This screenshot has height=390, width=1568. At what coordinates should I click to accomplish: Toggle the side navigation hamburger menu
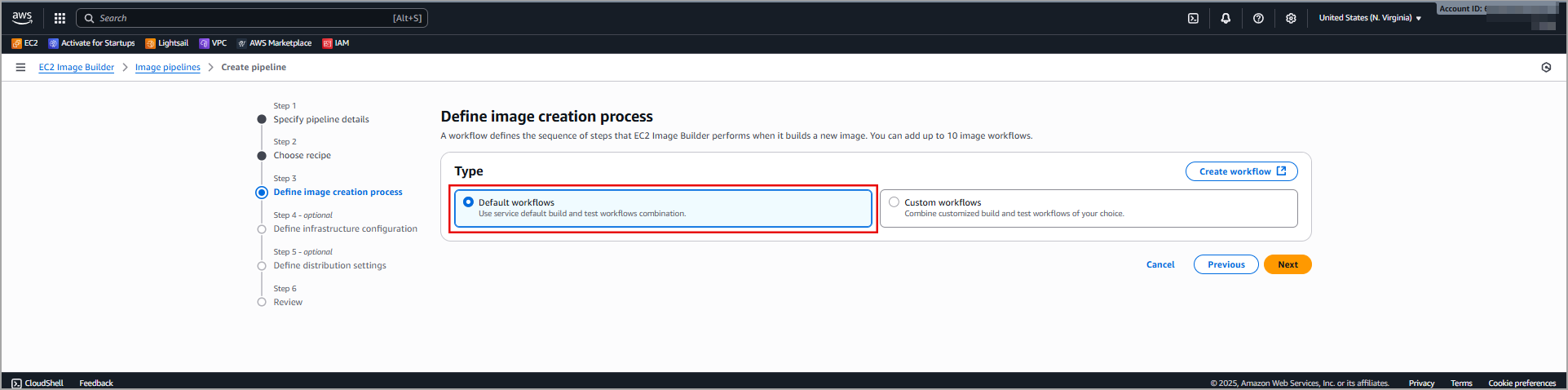coord(20,67)
